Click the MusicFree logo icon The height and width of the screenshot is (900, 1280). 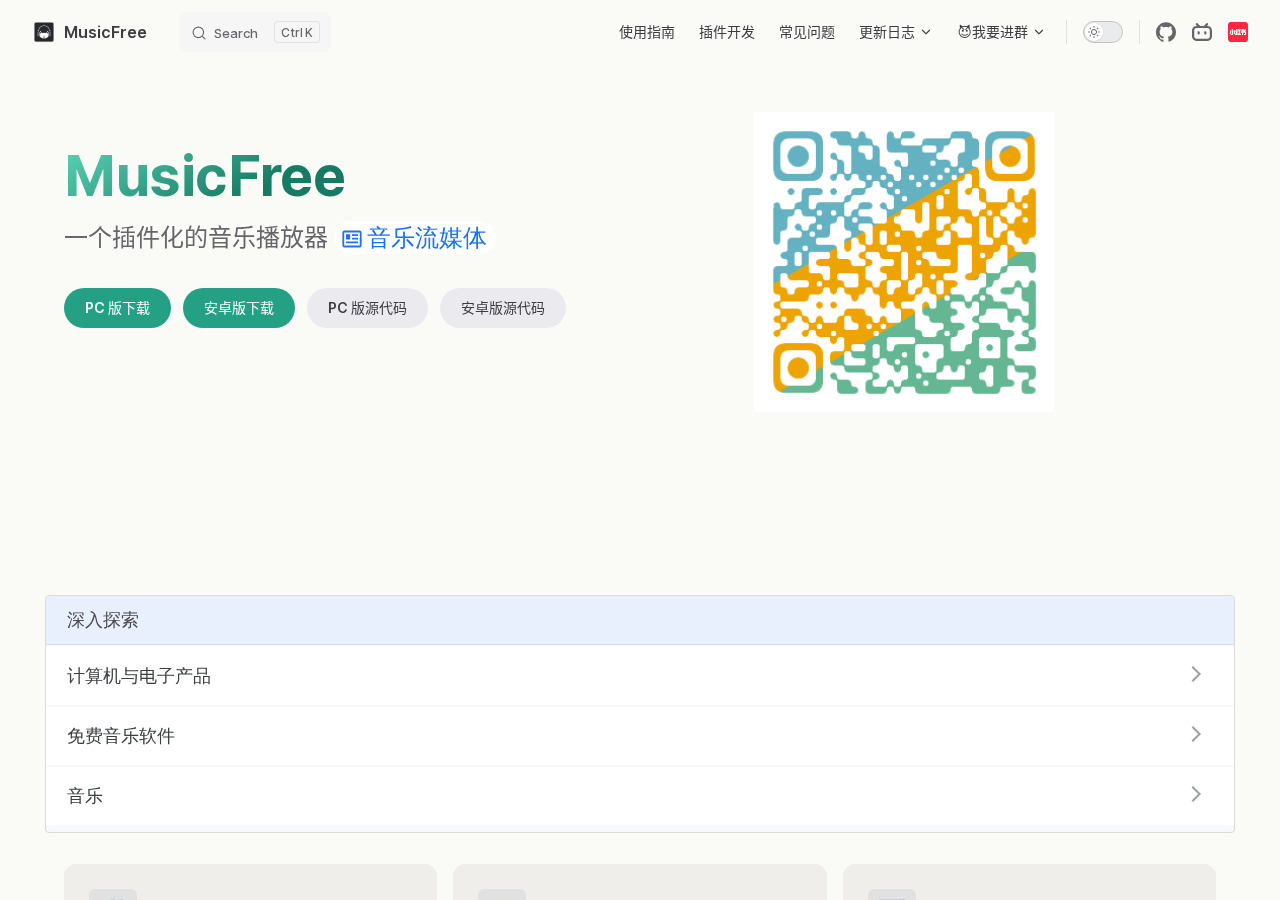[44, 32]
